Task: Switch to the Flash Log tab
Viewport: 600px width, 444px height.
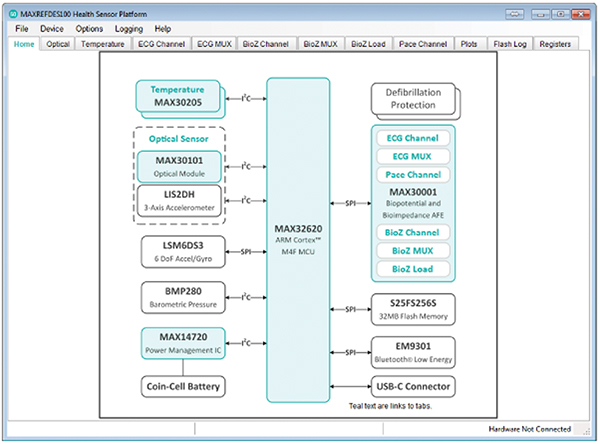Action: click(510, 44)
